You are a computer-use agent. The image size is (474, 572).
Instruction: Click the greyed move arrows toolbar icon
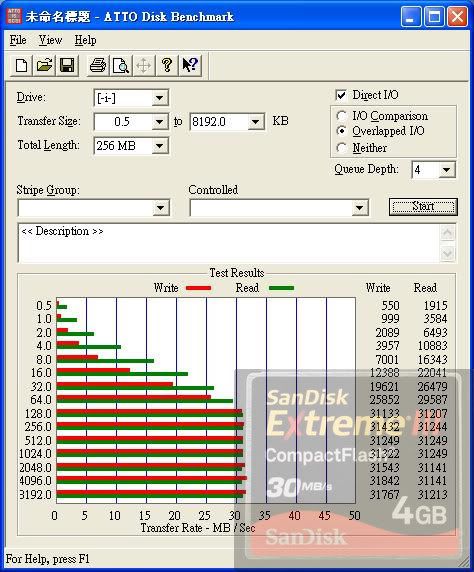click(x=143, y=66)
